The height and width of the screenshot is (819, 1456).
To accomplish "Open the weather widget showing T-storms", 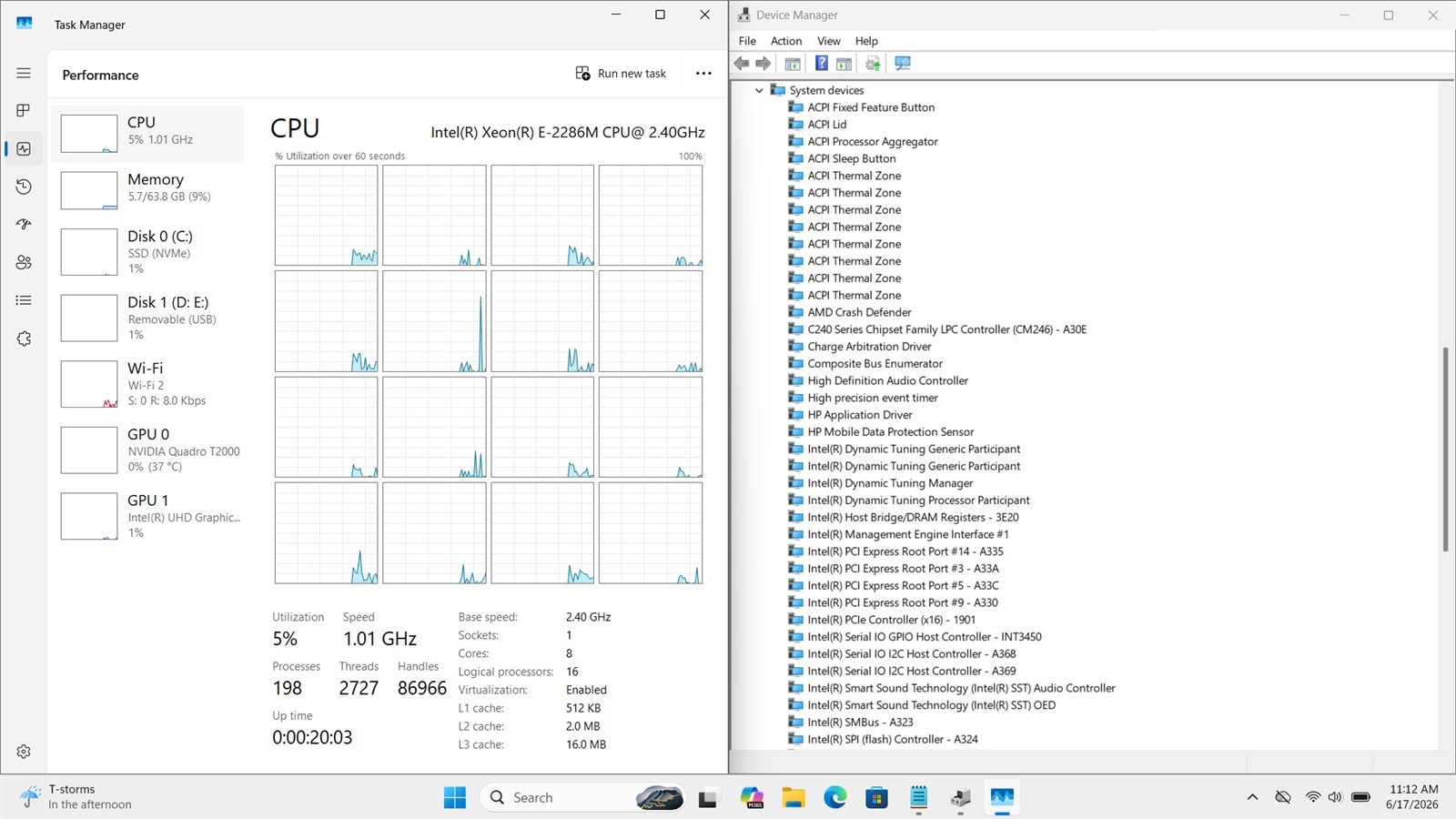I will coord(76,797).
